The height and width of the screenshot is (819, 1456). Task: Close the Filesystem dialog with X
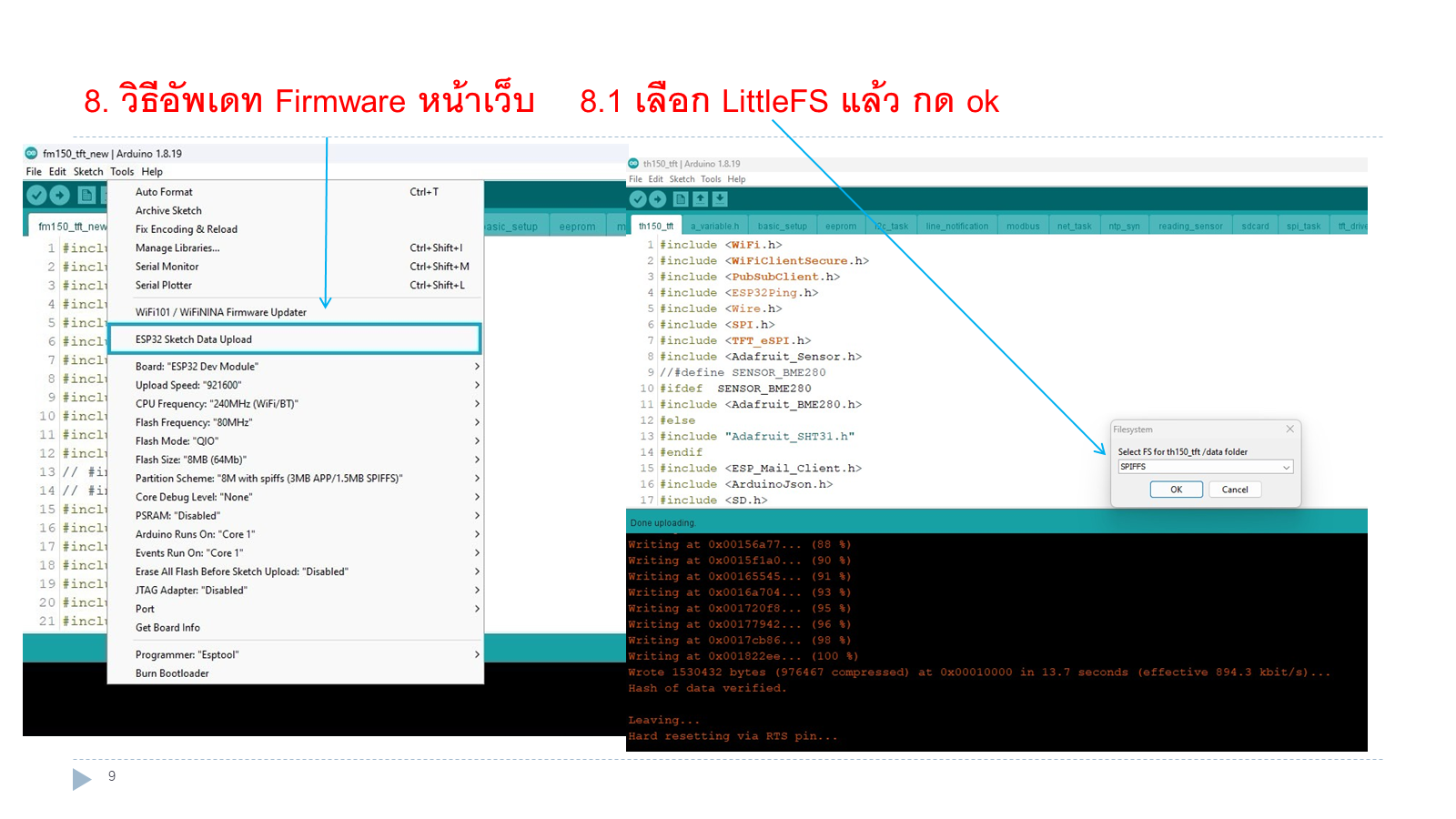(1289, 429)
